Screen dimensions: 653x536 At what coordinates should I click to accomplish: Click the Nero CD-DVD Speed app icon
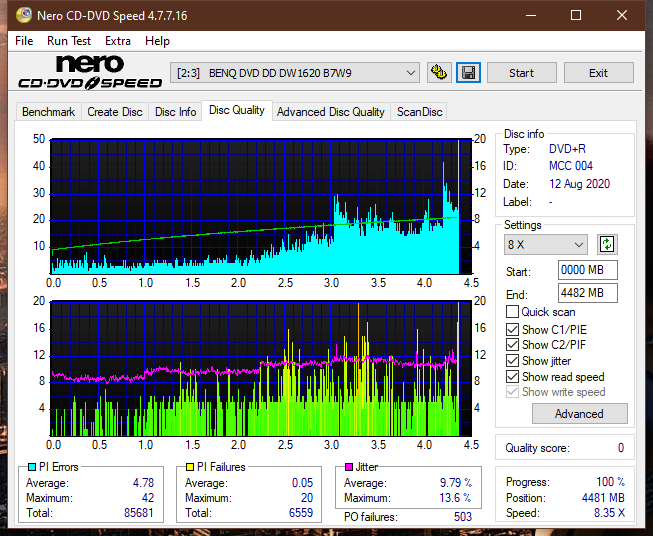[x=23, y=15]
